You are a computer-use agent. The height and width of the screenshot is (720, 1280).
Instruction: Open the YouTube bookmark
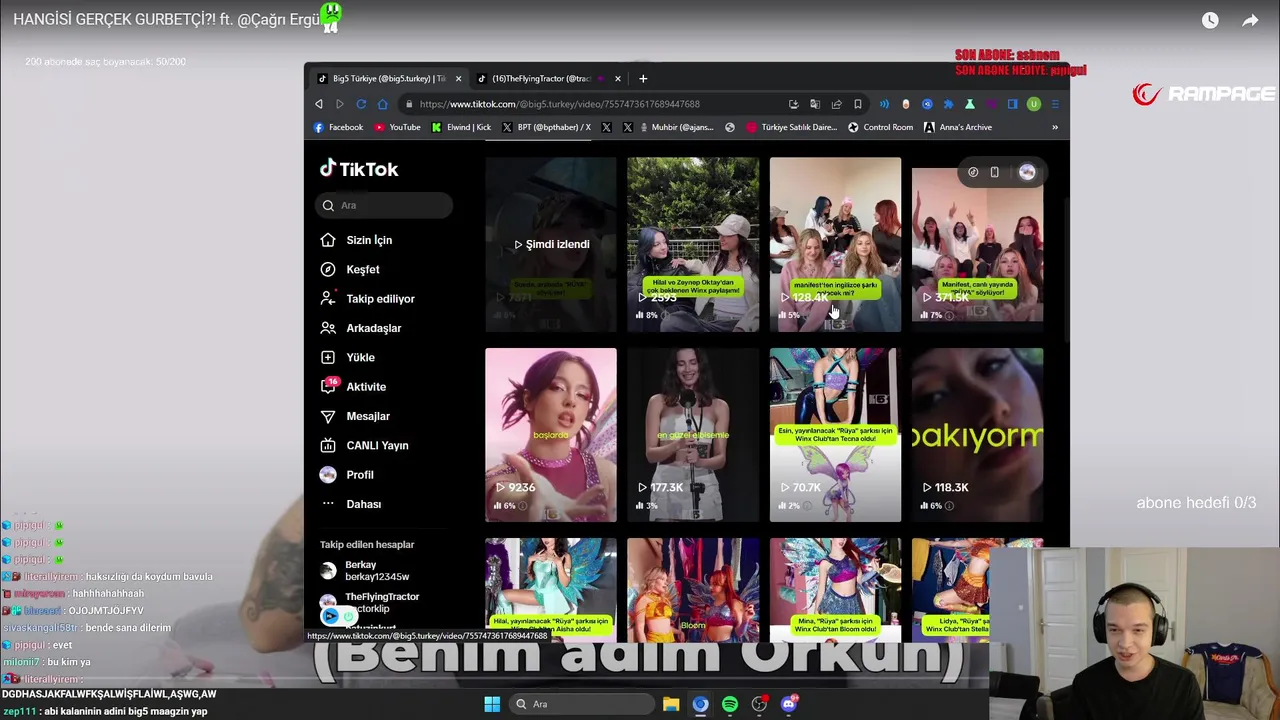click(397, 127)
